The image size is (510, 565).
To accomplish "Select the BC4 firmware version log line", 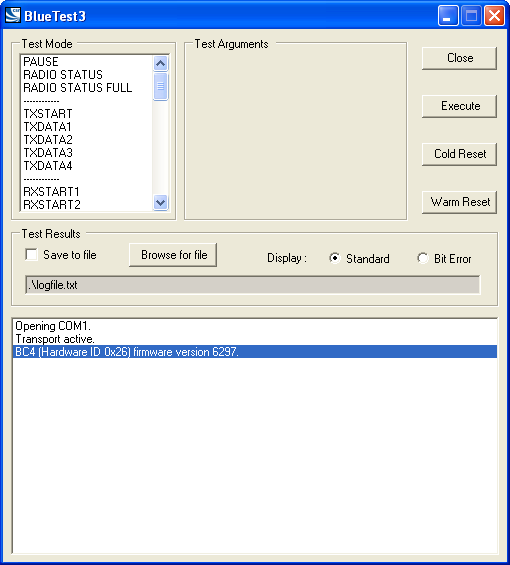I will pos(255,352).
